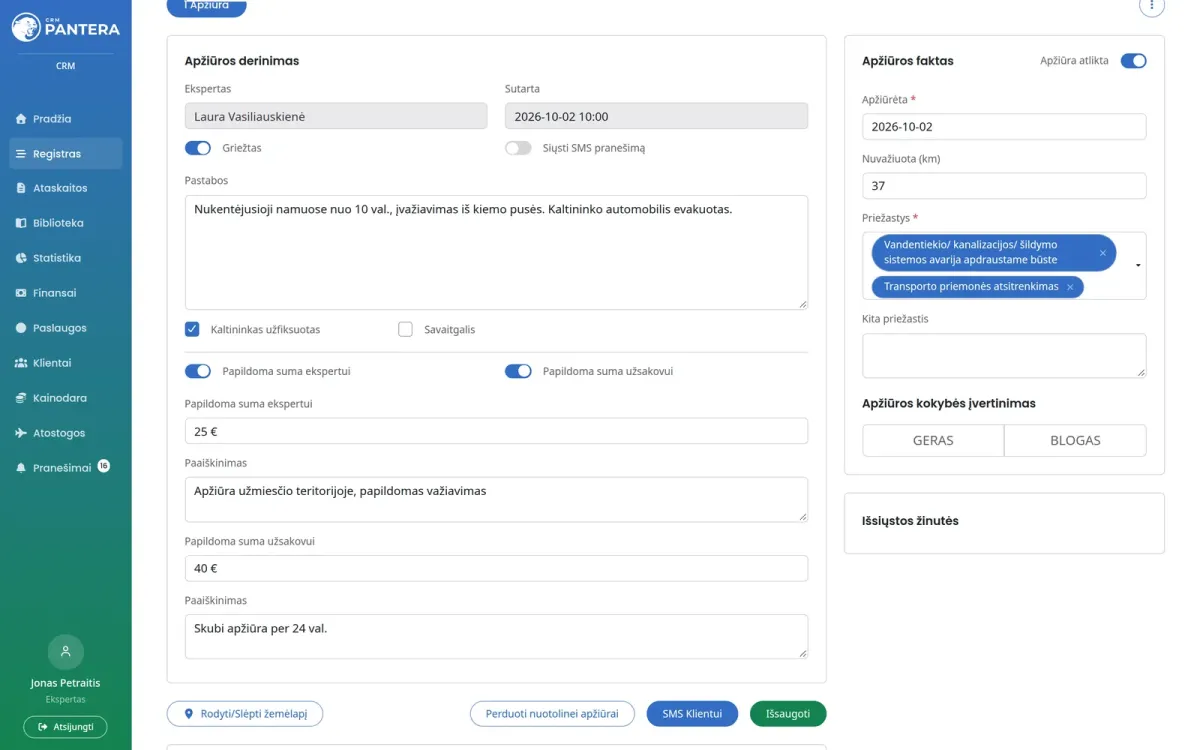The image size is (1200, 750).
Task: Click the Jonas Petraitis avatar icon
Action: tap(66, 652)
